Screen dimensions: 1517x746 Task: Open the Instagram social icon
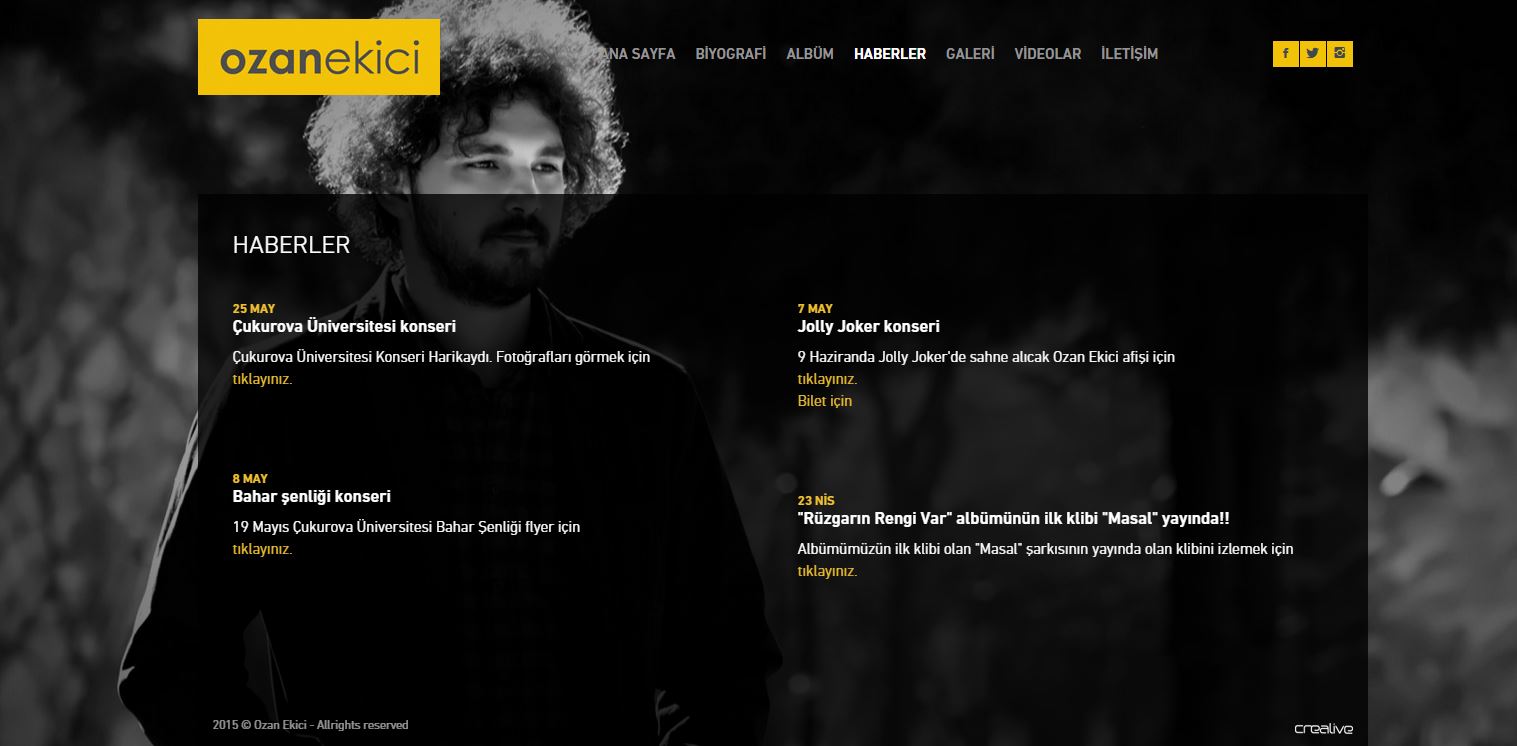(1340, 54)
